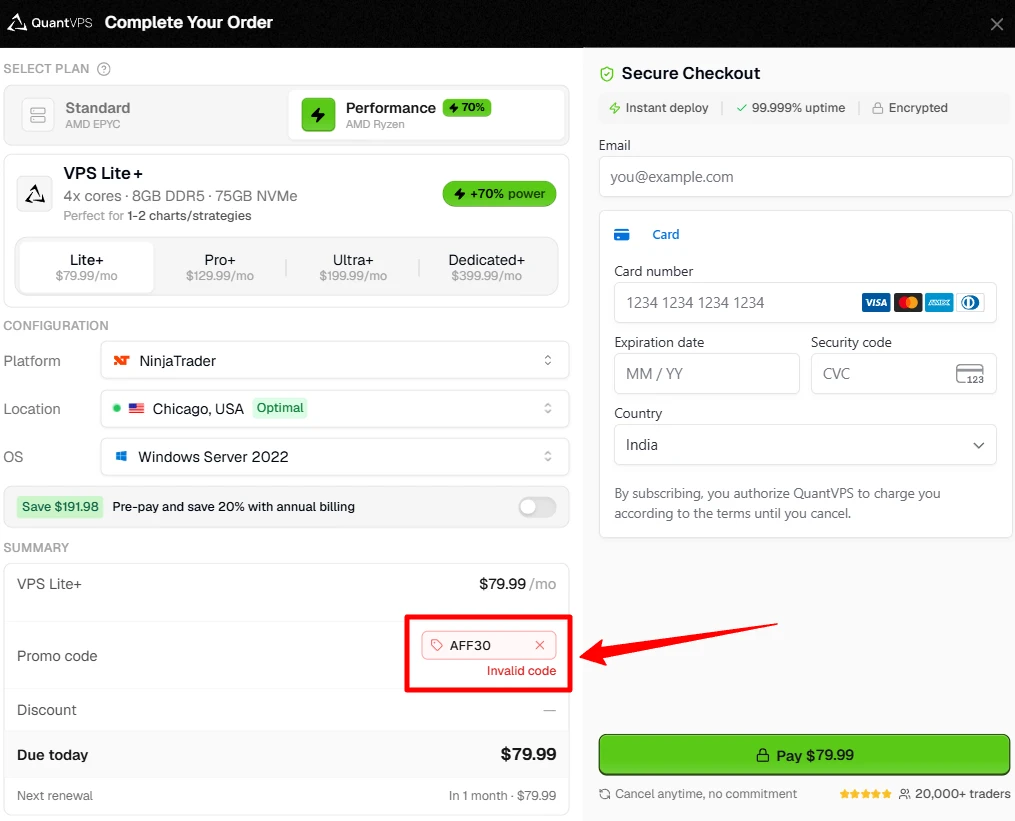Open the Country India dropdown
1015x821 pixels.
click(805, 445)
